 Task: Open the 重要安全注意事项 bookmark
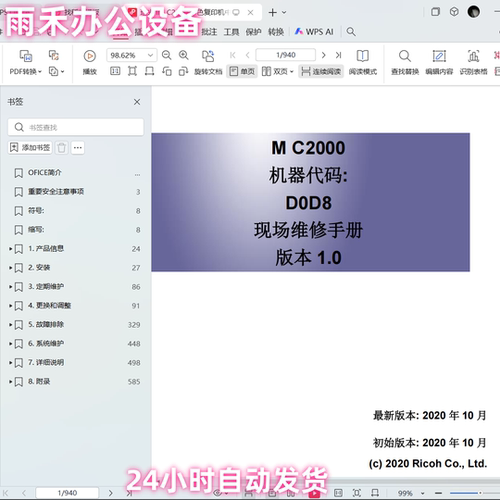pyautogui.click(x=56, y=192)
